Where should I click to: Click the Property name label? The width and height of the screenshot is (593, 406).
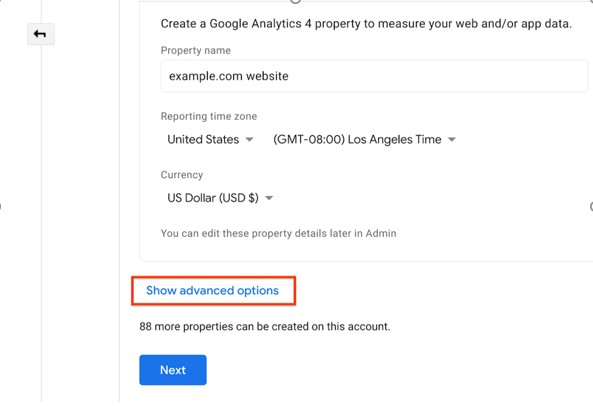click(x=196, y=50)
